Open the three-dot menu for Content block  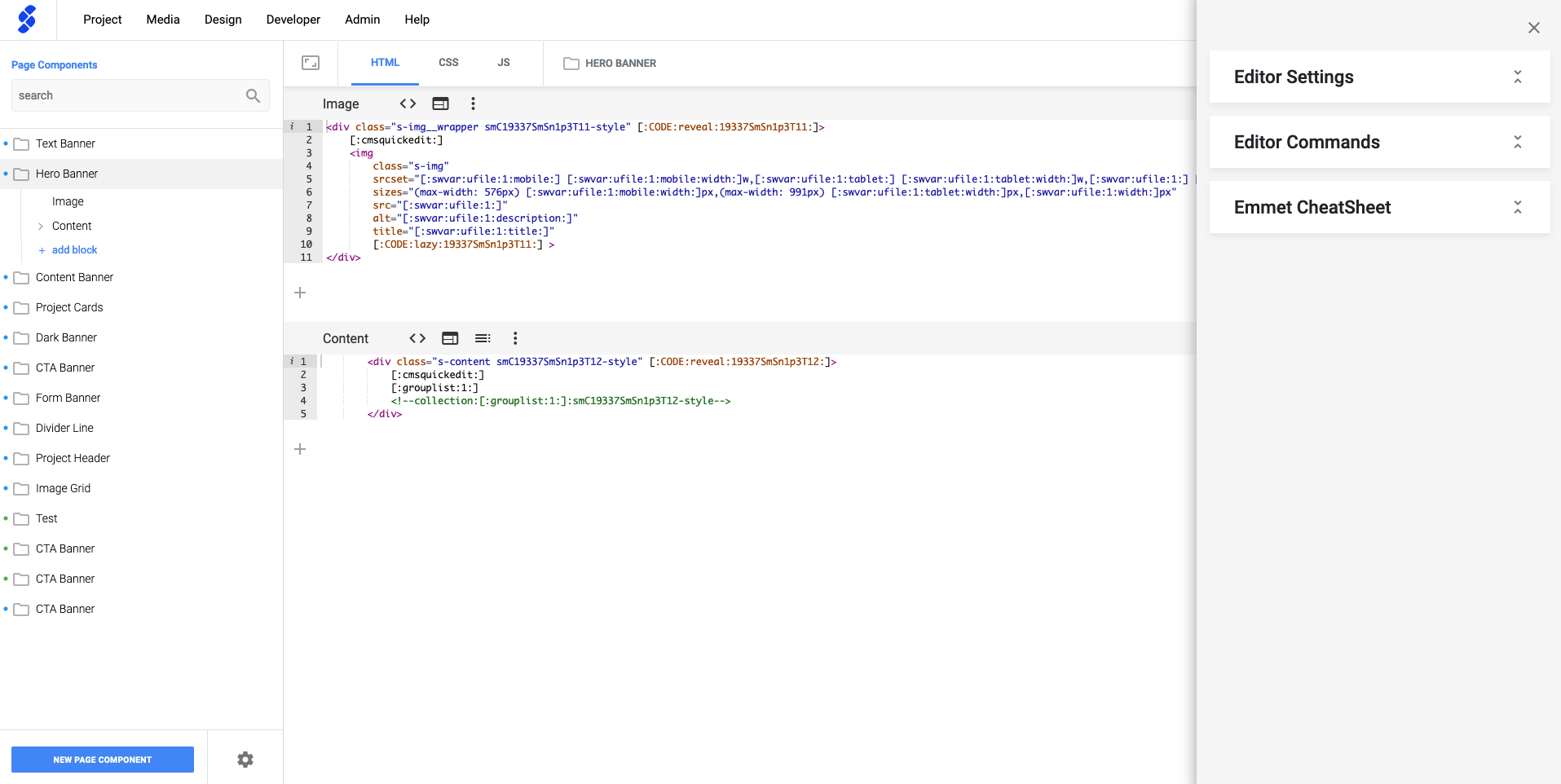[x=515, y=338]
